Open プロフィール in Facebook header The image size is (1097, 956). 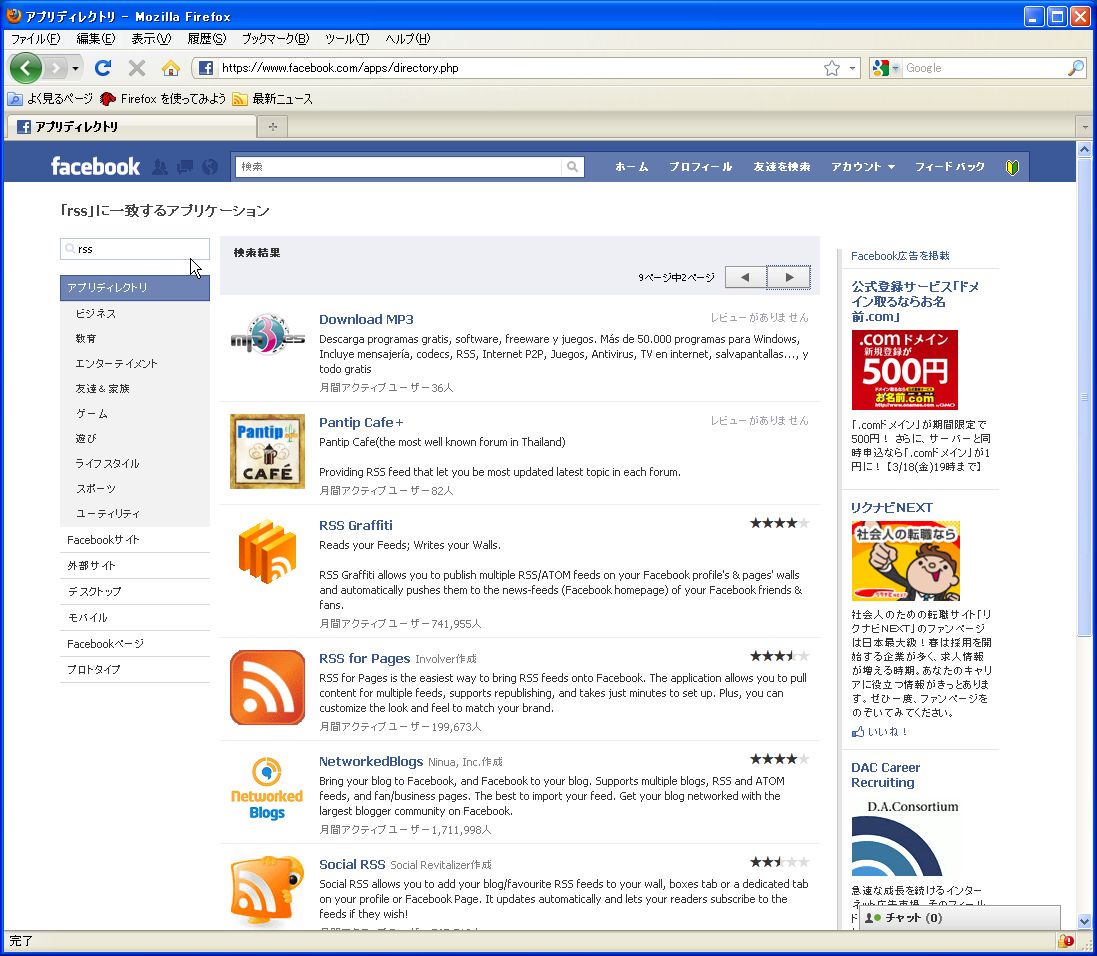pos(700,167)
